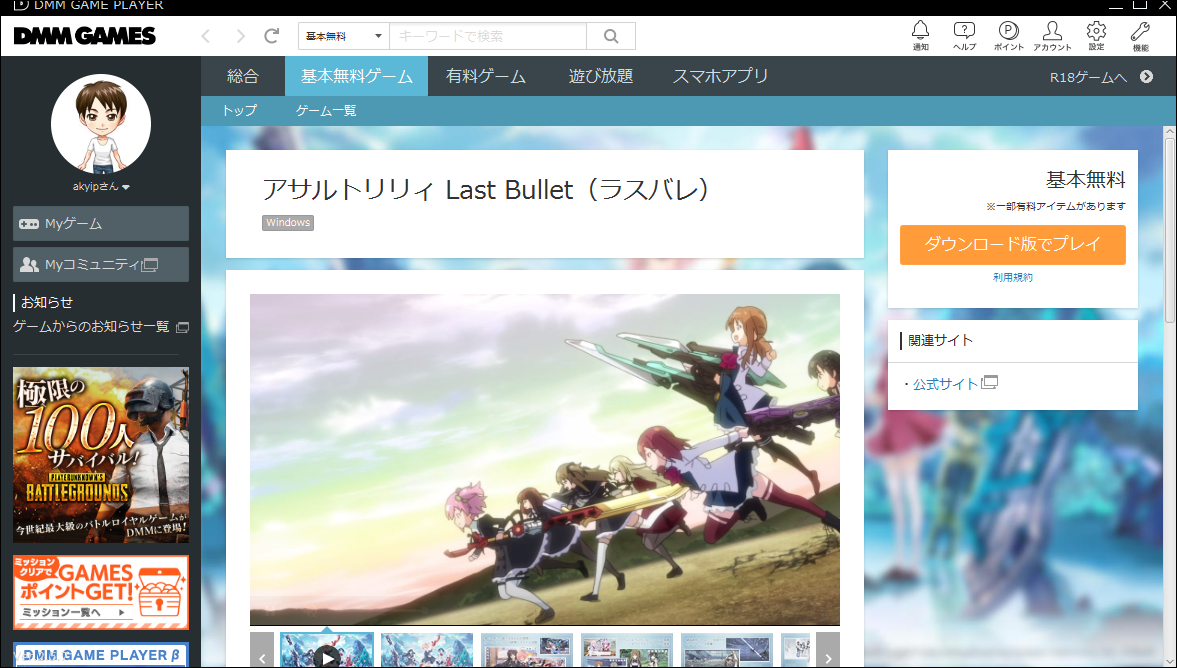1177x668 pixels.
Task: Click the main game preview image
Action: 545,459
